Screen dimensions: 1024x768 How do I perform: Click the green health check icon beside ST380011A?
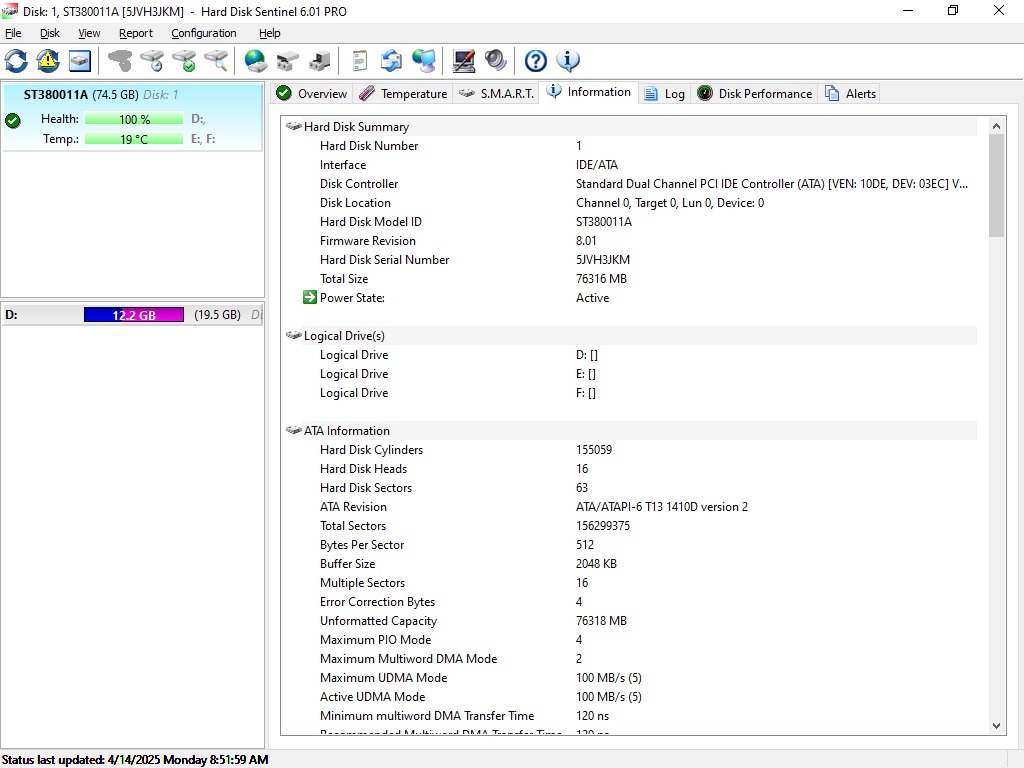(12, 120)
